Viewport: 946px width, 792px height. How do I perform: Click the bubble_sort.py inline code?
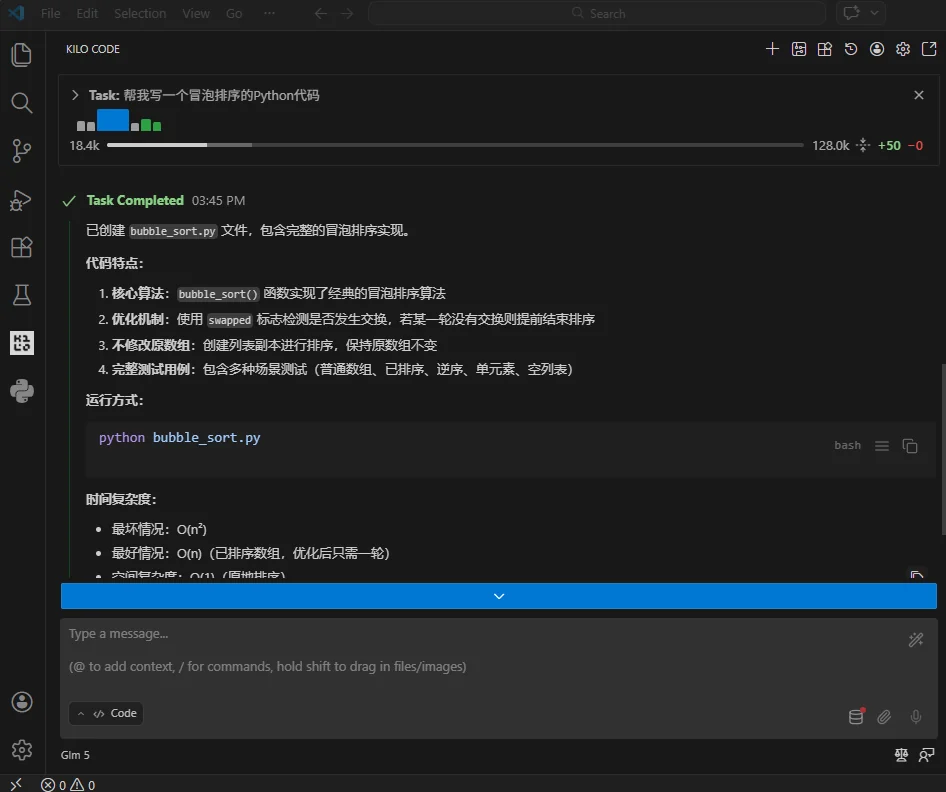click(173, 231)
